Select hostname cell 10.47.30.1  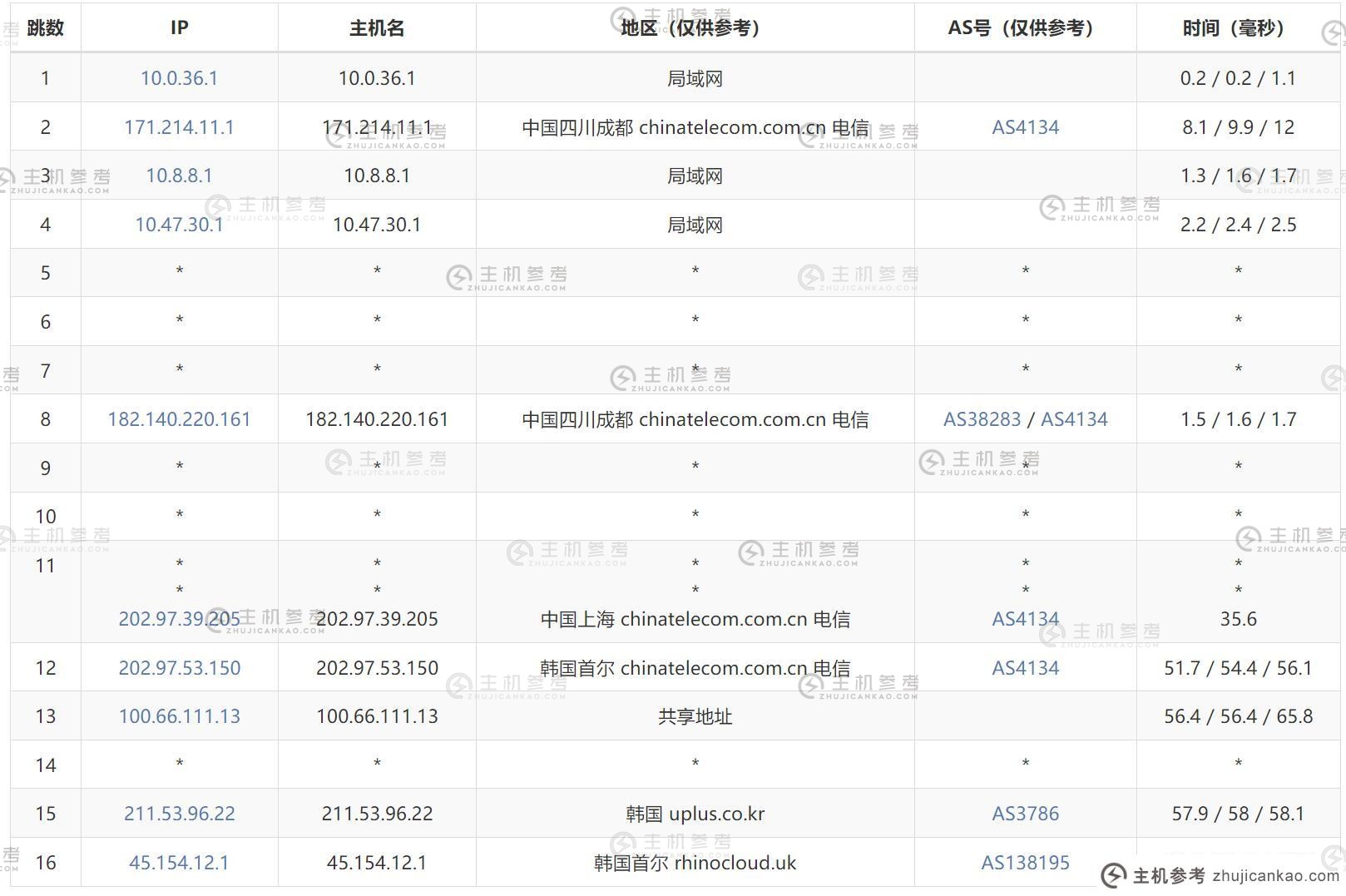(377, 225)
